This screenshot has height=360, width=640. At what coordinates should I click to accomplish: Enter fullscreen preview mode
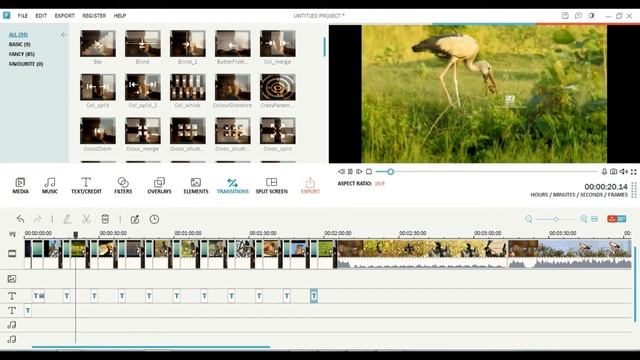coord(634,172)
